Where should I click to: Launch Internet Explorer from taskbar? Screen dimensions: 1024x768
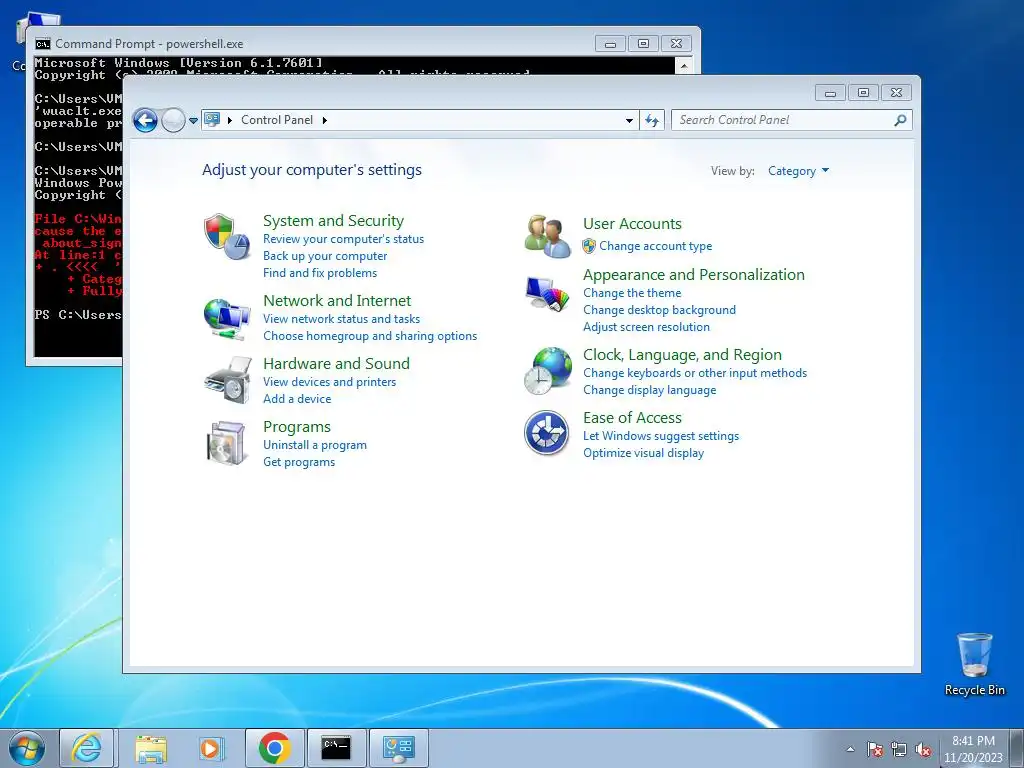86,748
